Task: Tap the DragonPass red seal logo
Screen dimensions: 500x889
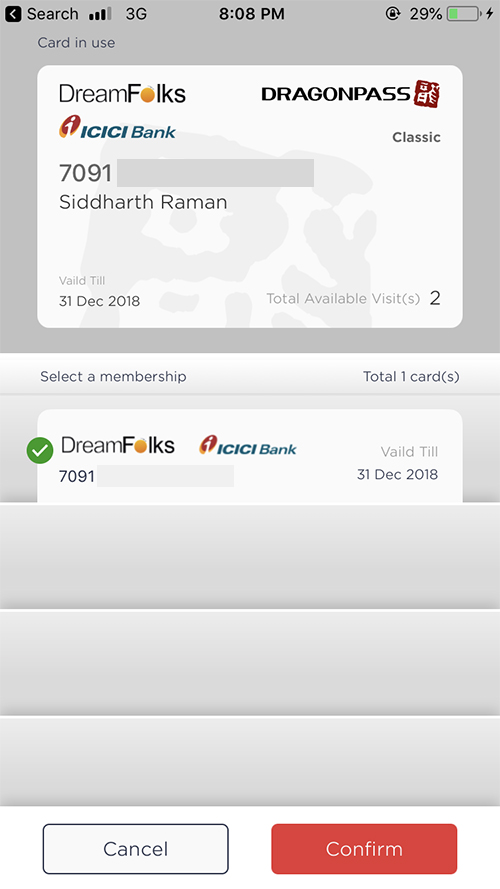Action: 427,94
